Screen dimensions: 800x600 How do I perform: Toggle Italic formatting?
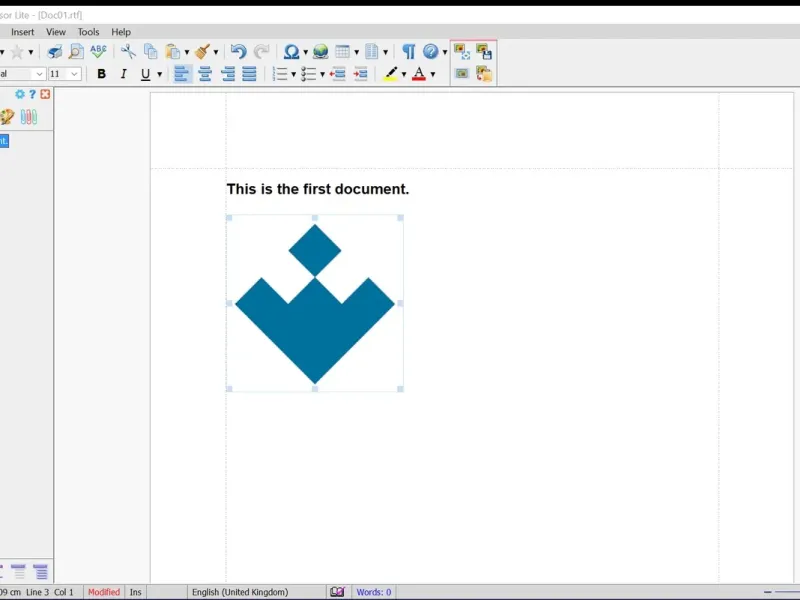123,74
